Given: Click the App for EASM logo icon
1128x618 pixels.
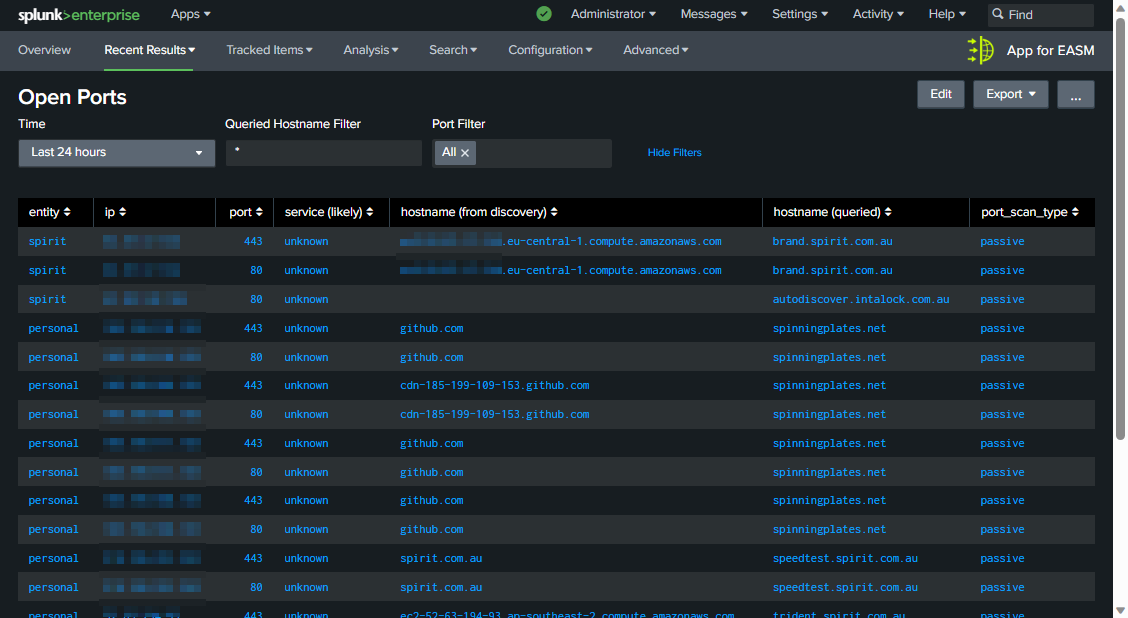Looking at the screenshot, I should click(x=981, y=50).
